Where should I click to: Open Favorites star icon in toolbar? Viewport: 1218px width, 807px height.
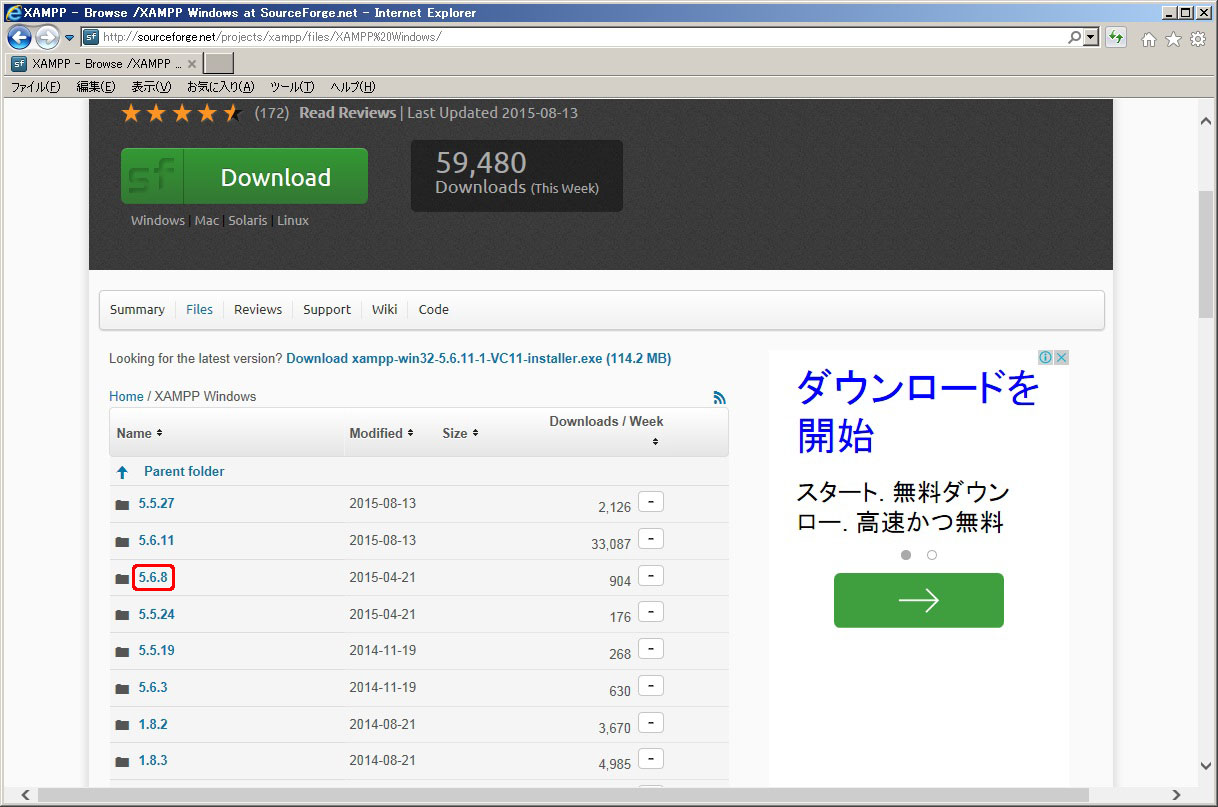pyautogui.click(x=1173, y=39)
